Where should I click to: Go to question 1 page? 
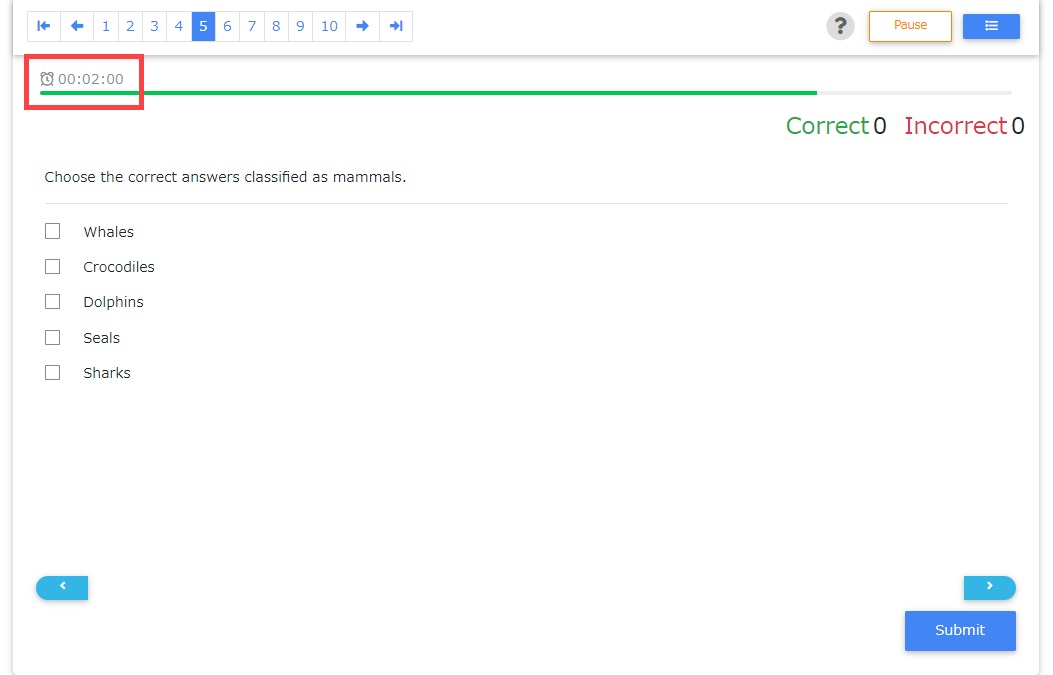[x=106, y=26]
